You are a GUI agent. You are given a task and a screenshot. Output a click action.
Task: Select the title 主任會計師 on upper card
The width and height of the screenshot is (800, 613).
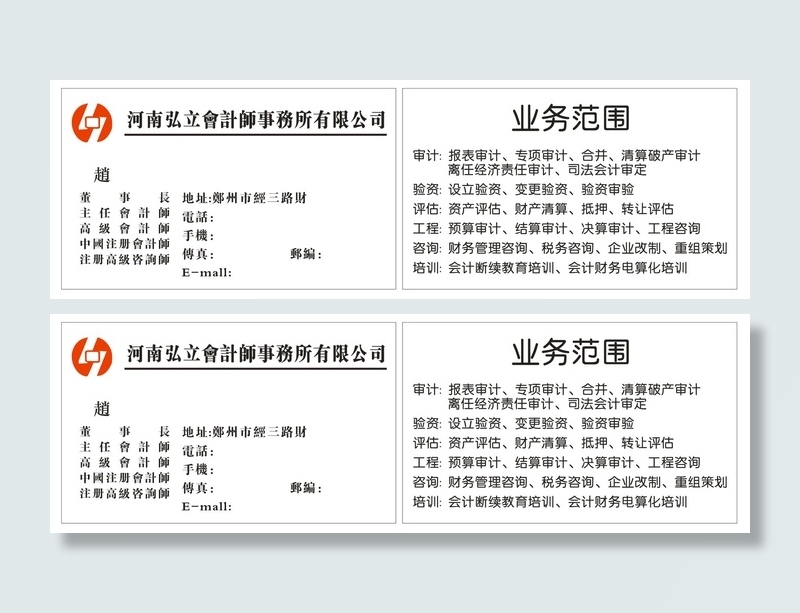pos(124,212)
